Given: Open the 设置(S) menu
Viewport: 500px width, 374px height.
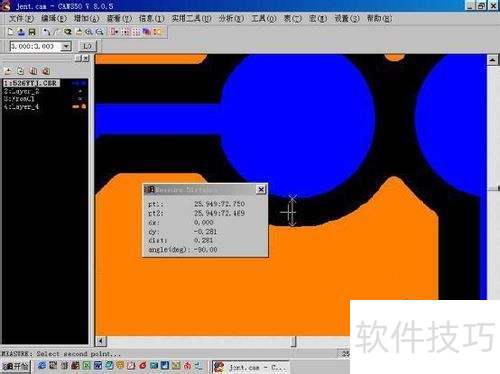Looking at the screenshot, I should (x=347, y=18).
